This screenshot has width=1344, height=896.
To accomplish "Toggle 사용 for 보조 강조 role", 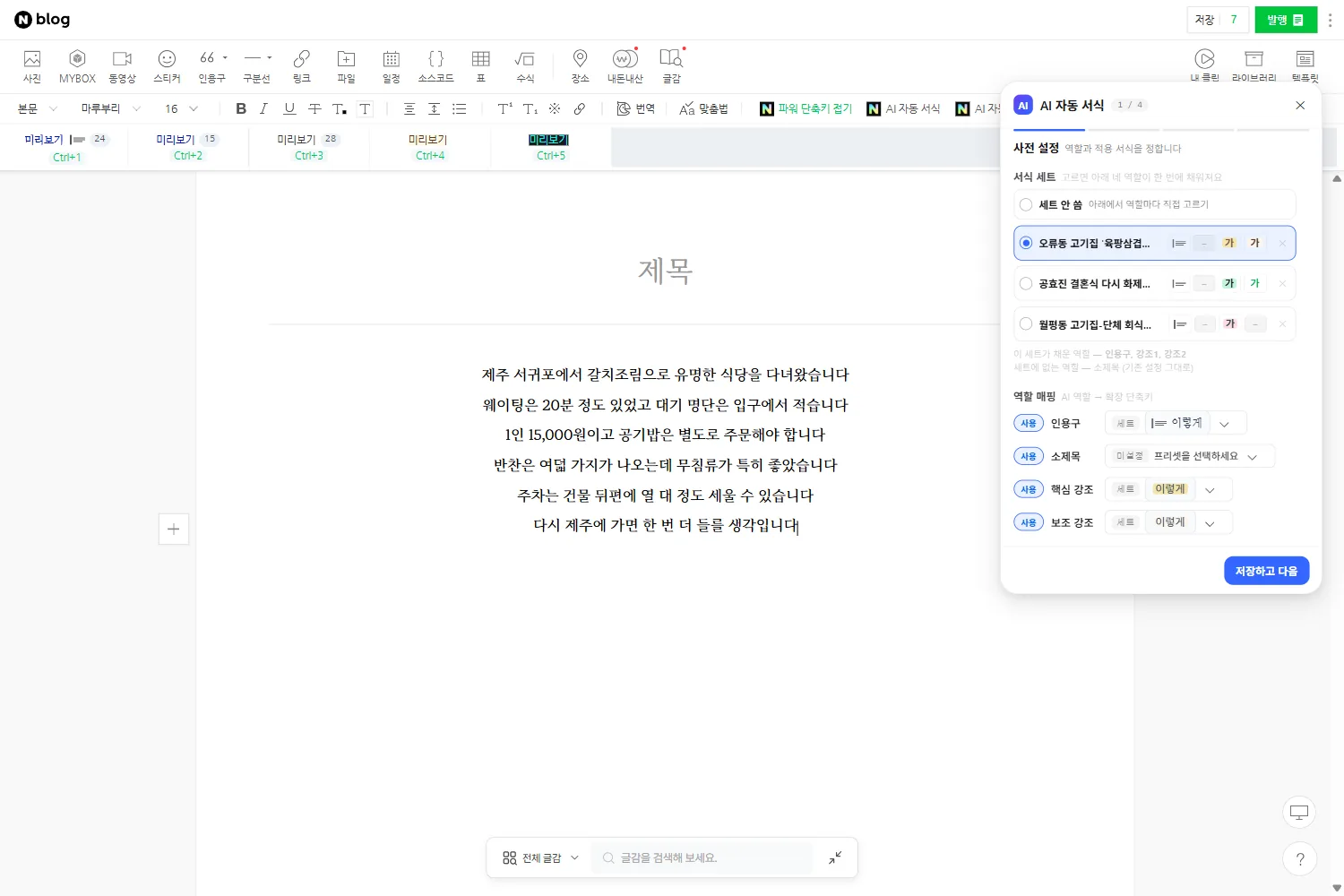I will [x=1029, y=522].
